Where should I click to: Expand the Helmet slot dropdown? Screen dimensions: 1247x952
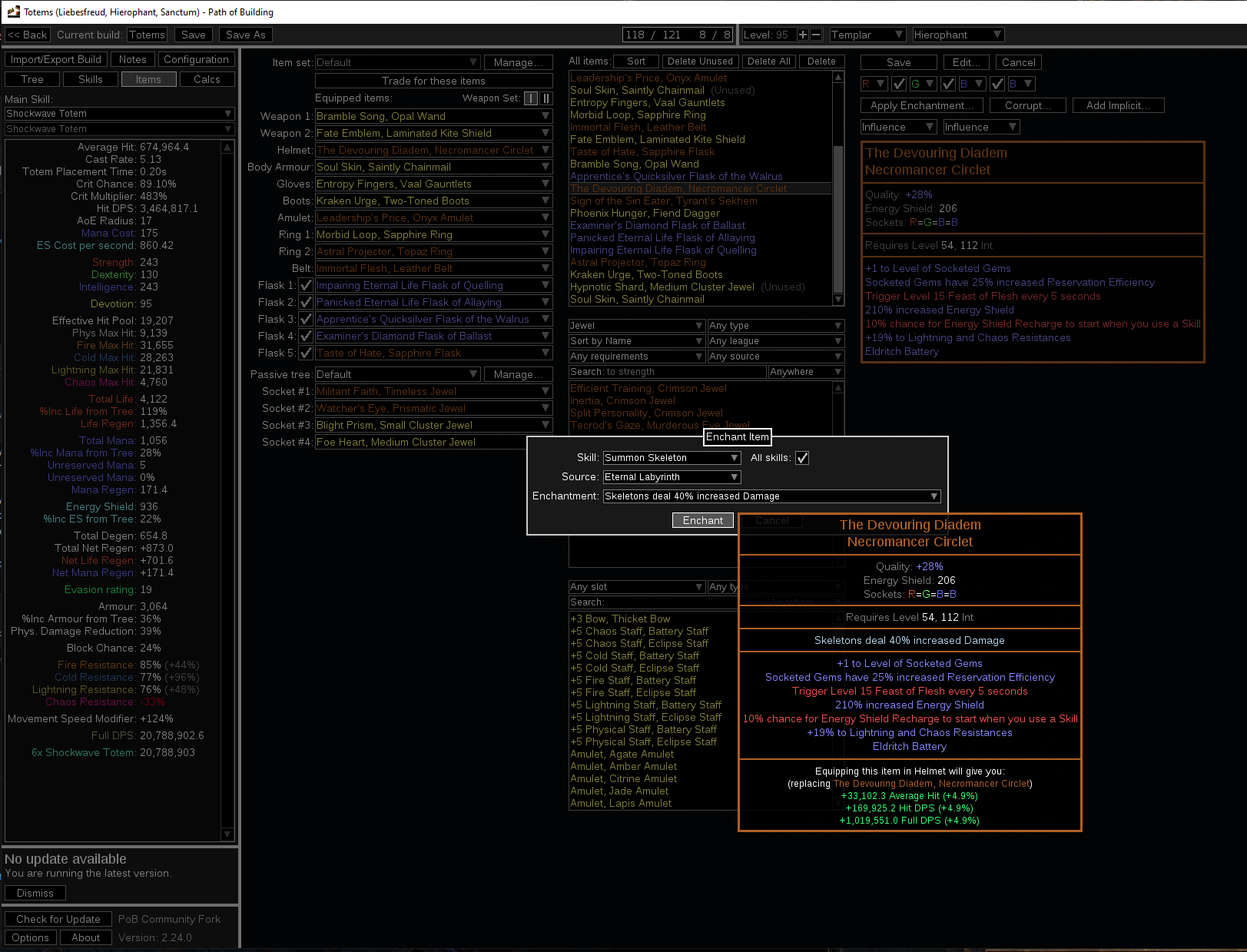pos(434,150)
